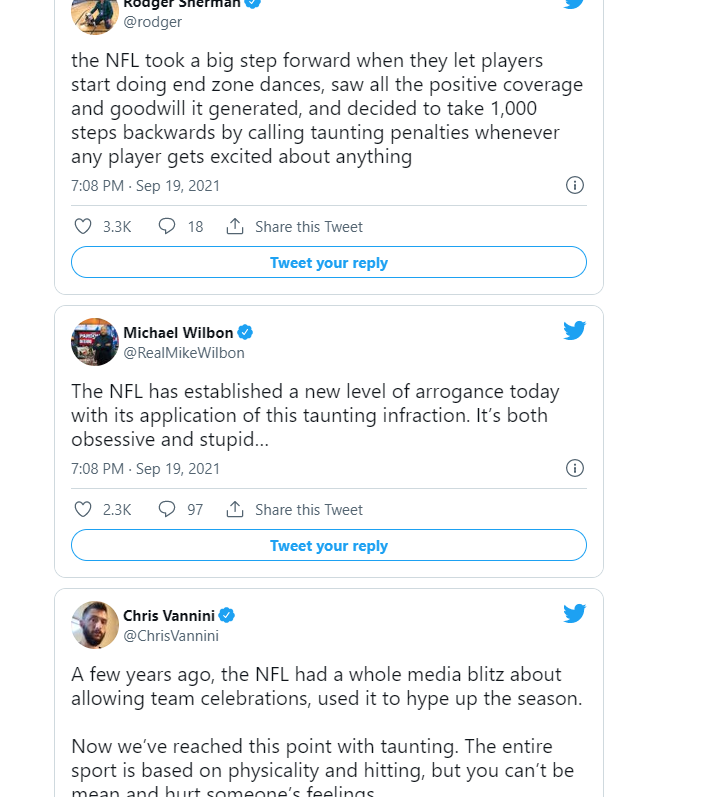Click the Twitter bird icon on Michael Wilbon's tweet

tap(574, 331)
